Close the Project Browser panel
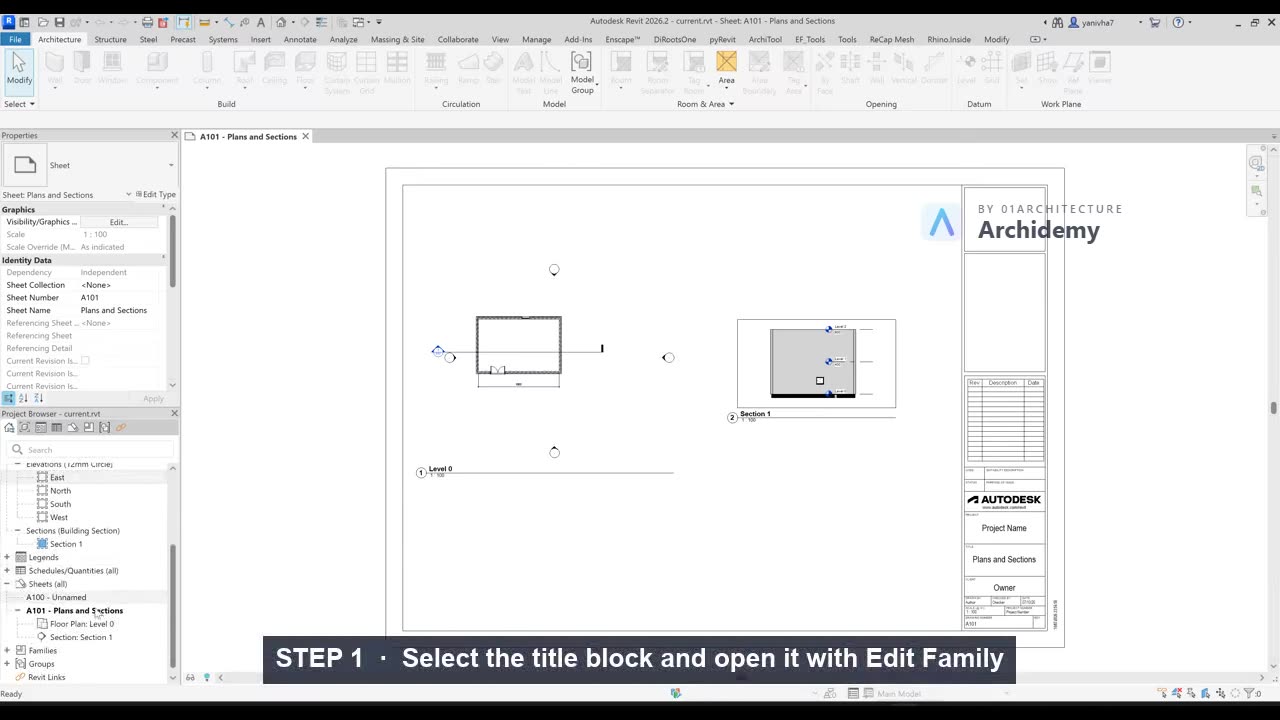The image size is (1280, 720). 174,413
